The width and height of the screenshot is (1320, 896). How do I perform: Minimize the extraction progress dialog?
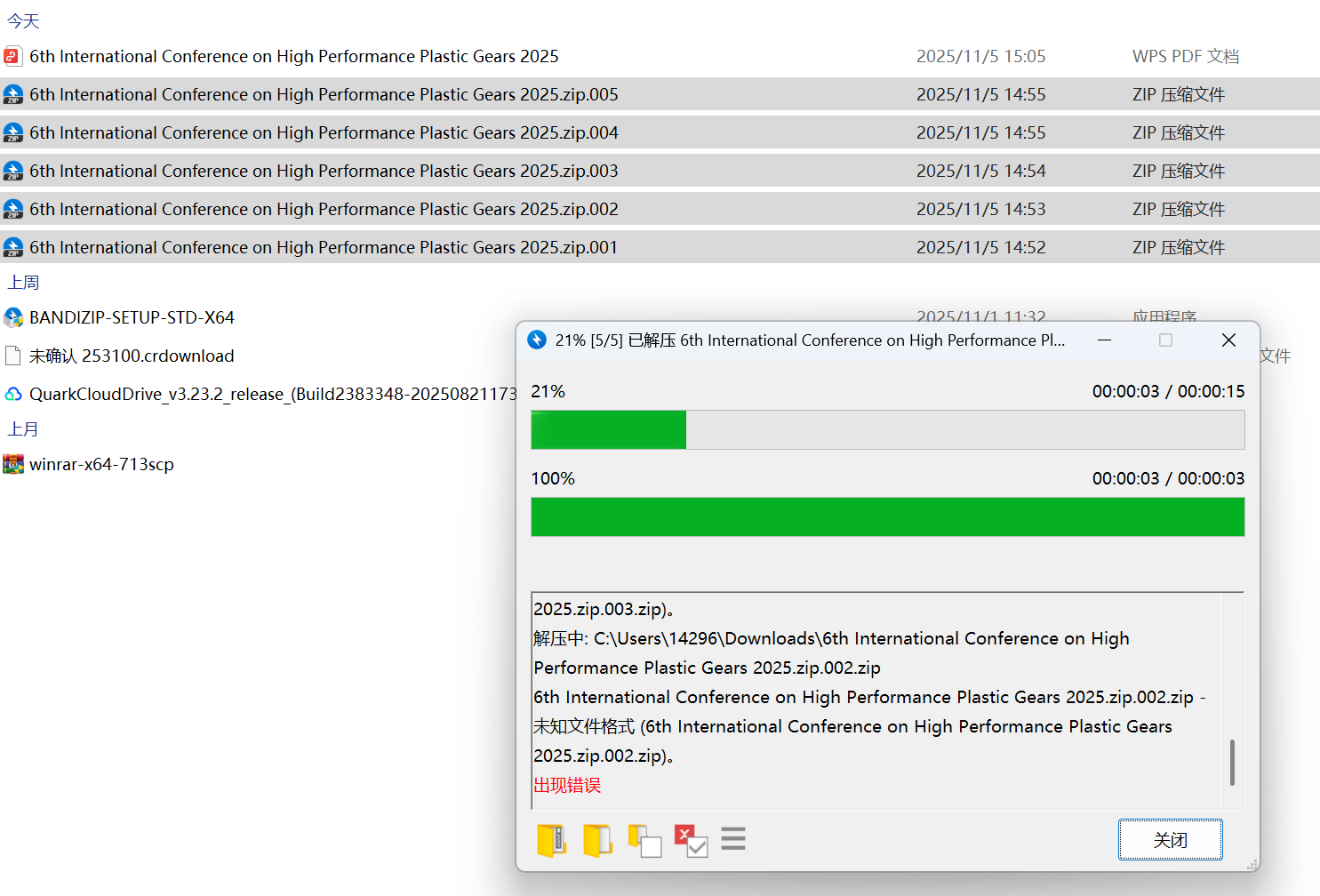click(1104, 340)
